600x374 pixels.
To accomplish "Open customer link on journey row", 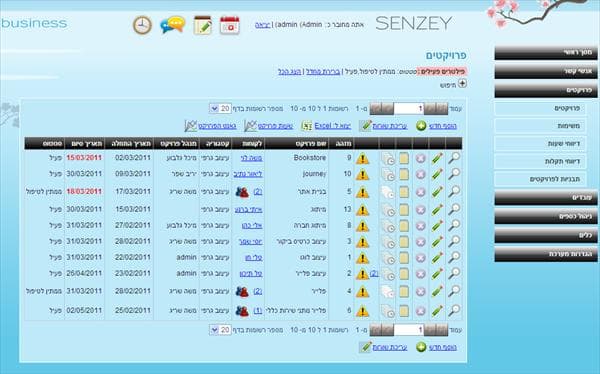I will pos(248,174).
